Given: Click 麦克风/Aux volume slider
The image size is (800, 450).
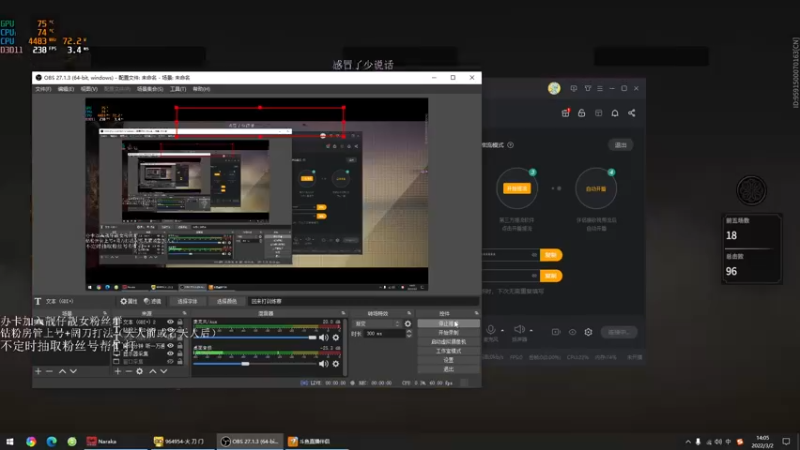Looking at the screenshot, I should pos(255,337).
